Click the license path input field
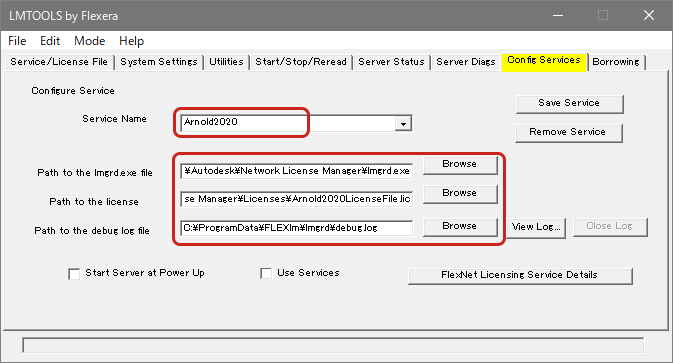This screenshot has width=673, height=363. coord(297,199)
